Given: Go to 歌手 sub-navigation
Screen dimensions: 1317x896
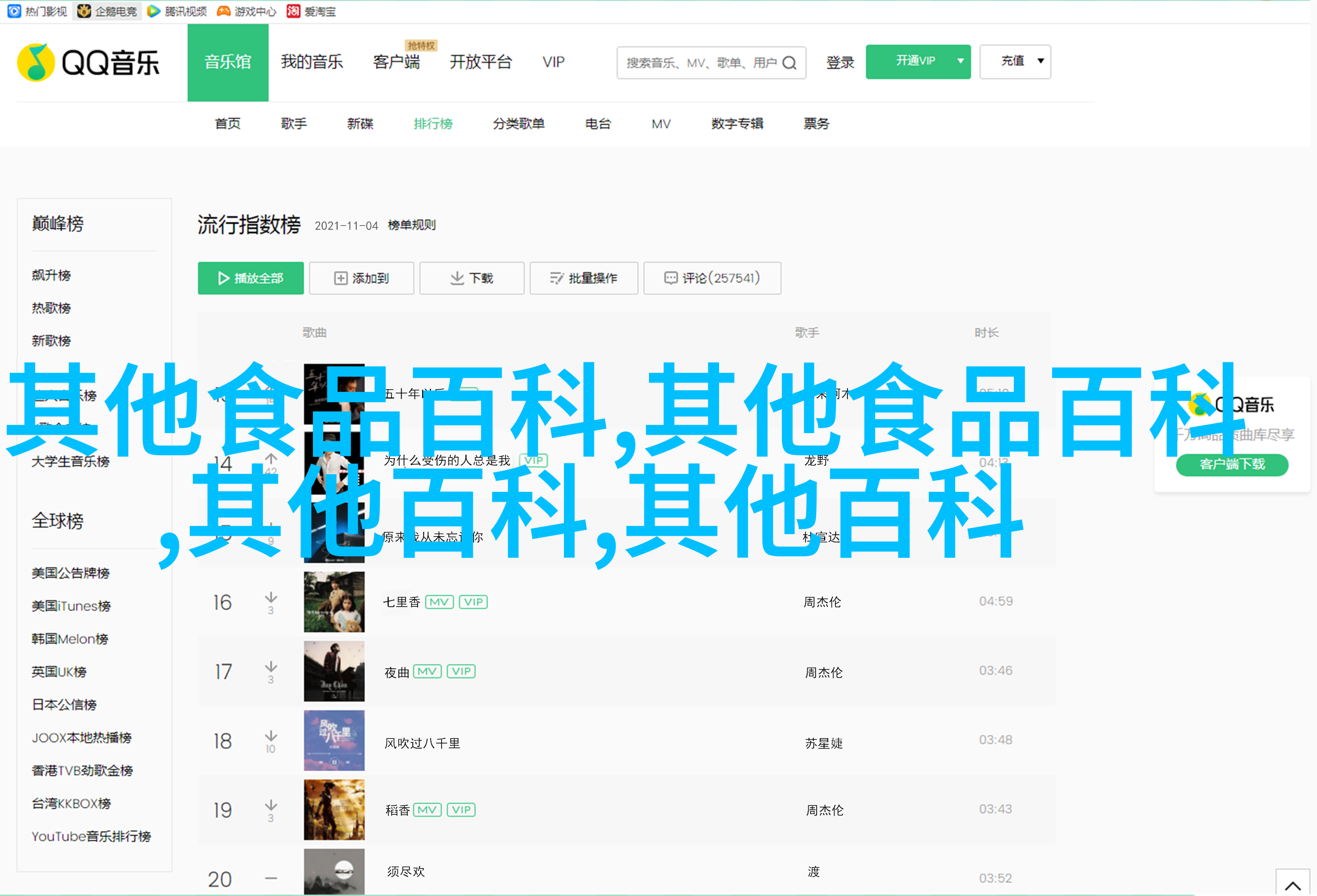Looking at the screenshot, I should (294, 124).
